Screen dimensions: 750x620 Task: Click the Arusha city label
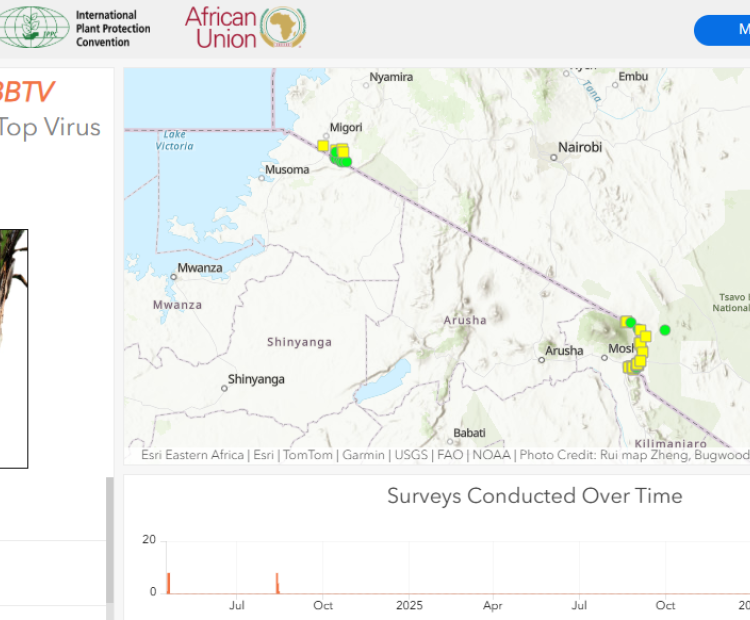[564, 351]
